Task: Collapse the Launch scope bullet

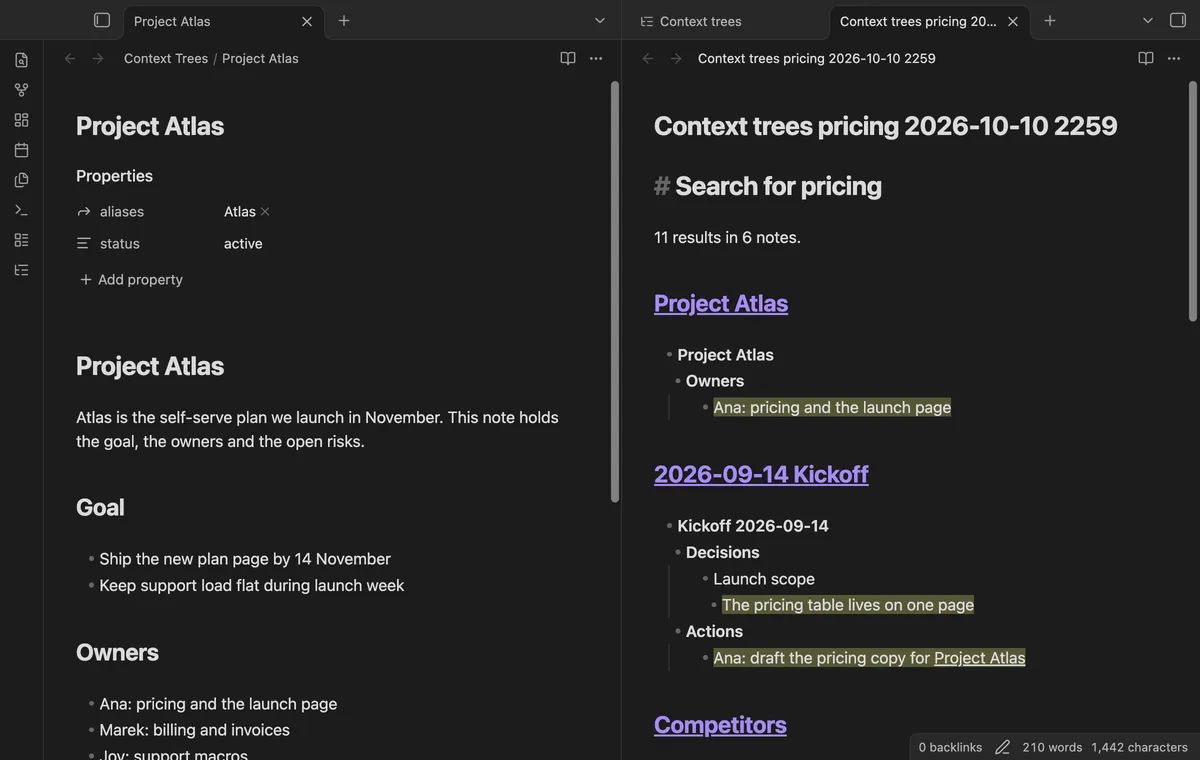Action: tap(705, 579)
